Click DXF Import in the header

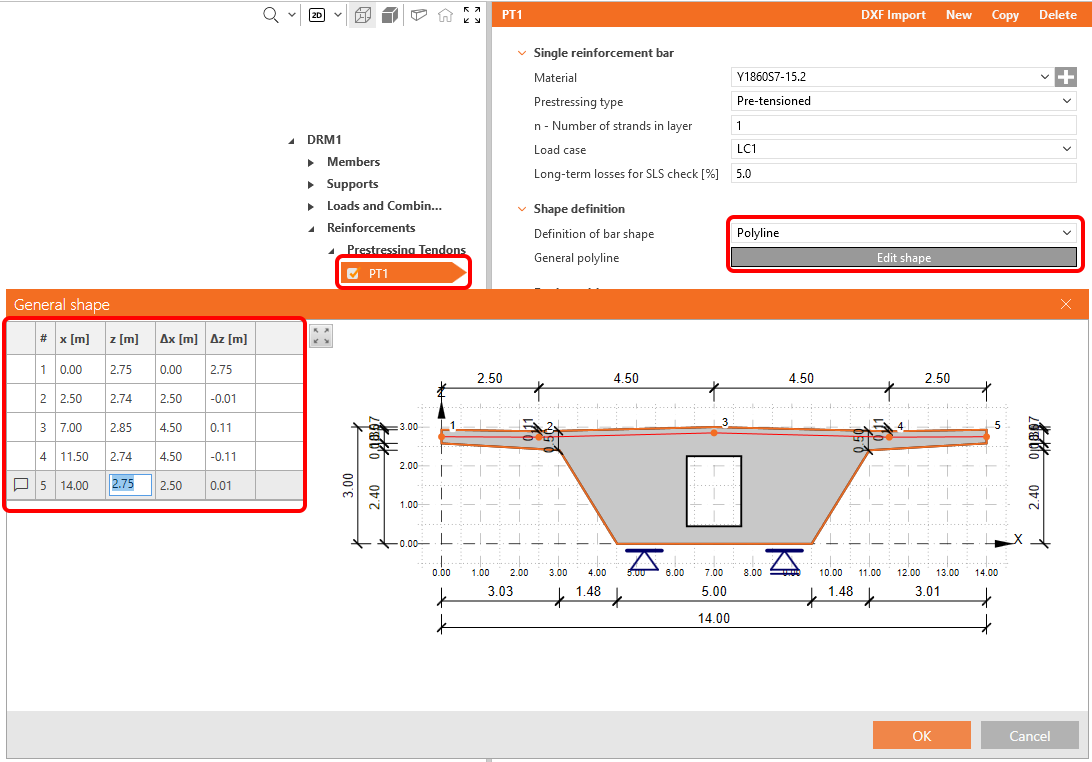pyautogui.click(x=893, y=15)
